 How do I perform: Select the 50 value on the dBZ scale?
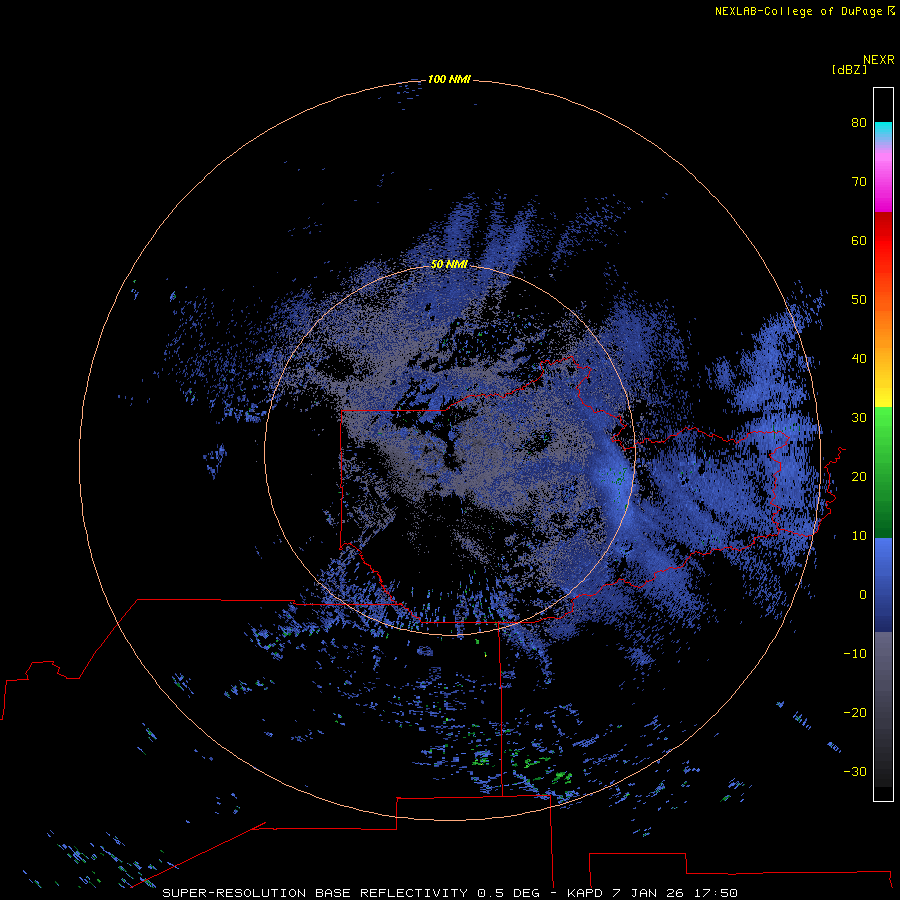click(x=859, y=300)
